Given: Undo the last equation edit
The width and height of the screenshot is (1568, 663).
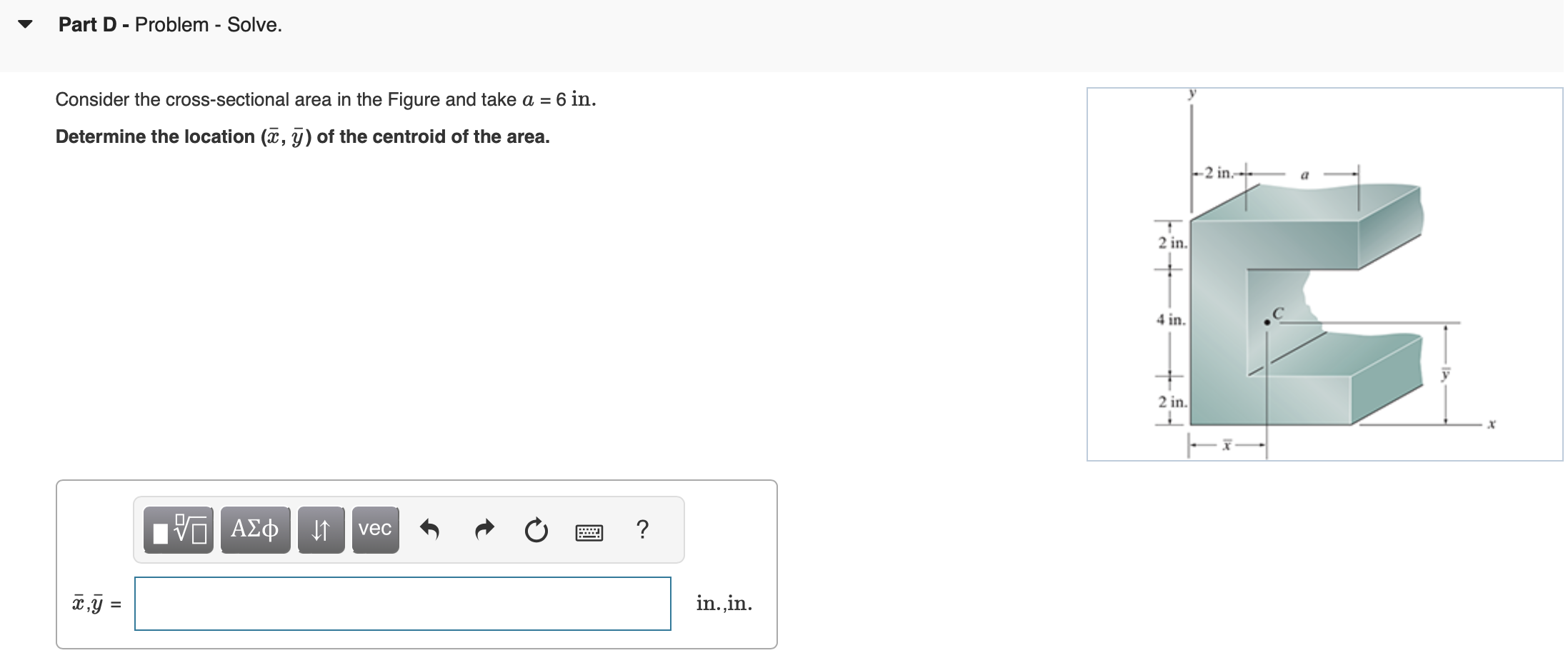Looking at the screenshot, I should point(430,529).
